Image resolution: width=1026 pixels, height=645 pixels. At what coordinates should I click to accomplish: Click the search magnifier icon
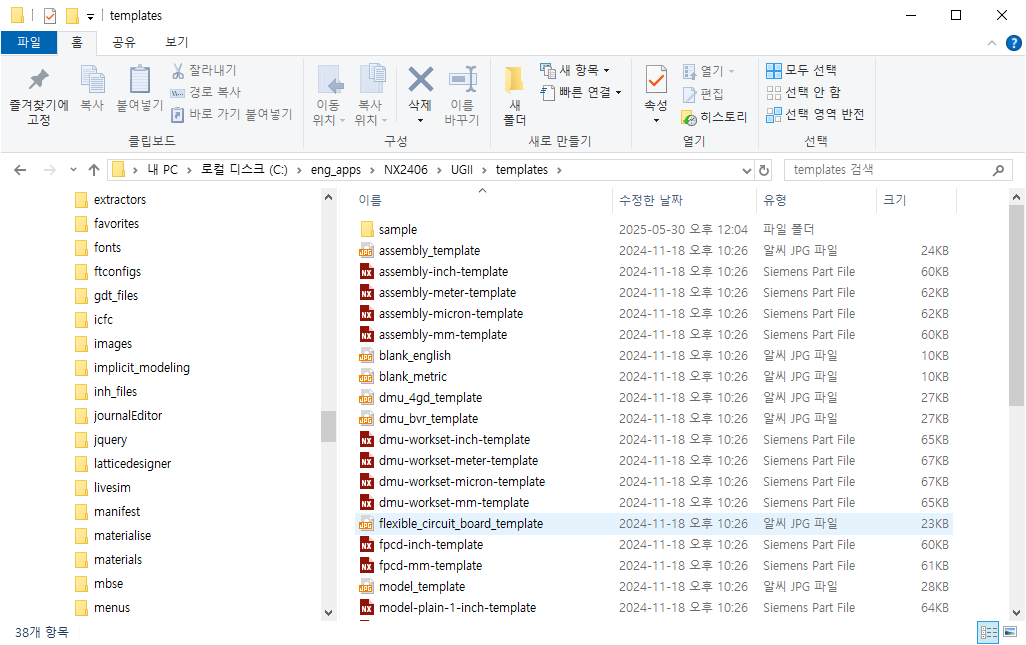coord(999,170)
